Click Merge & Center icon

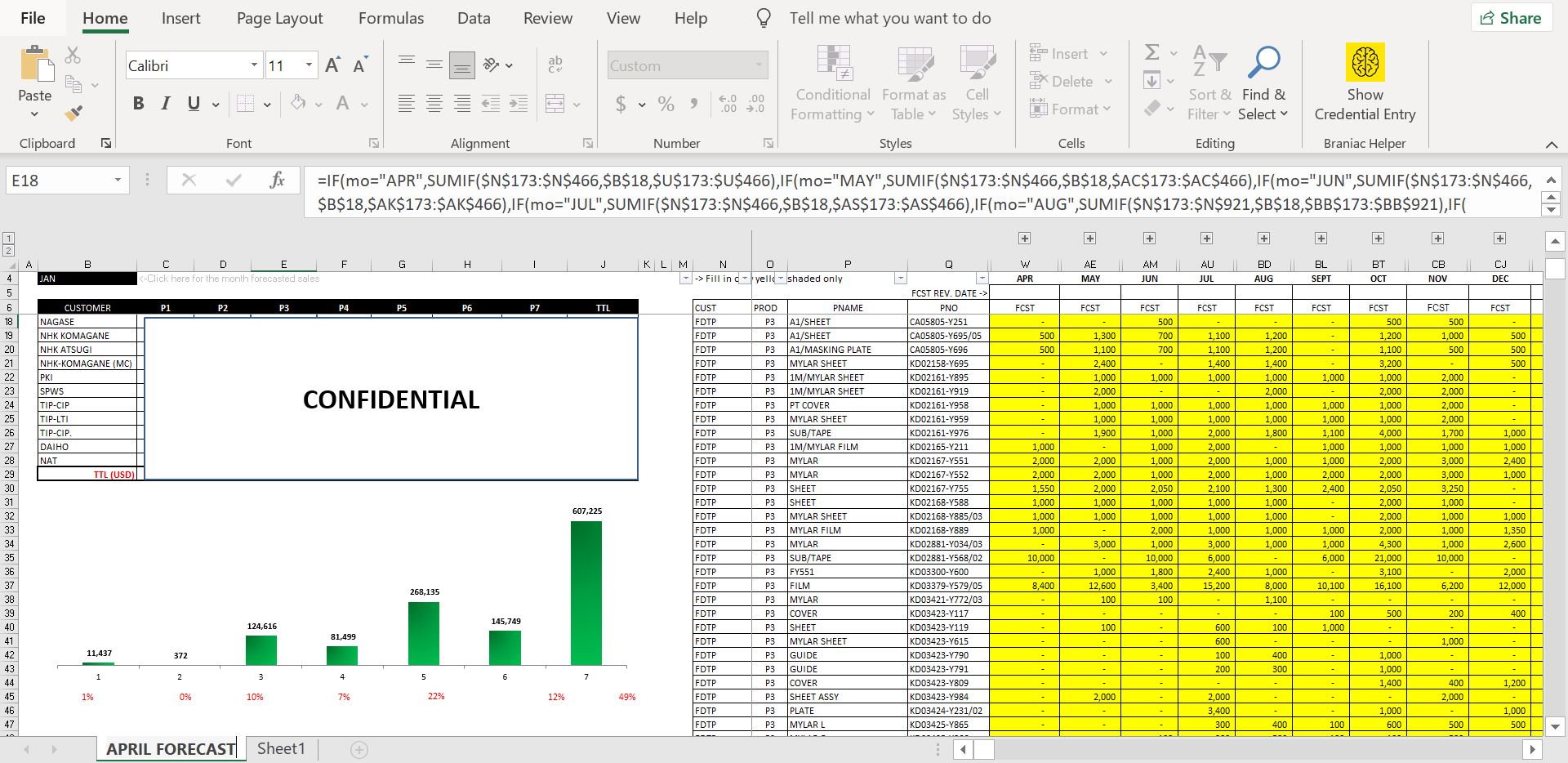click(x=555, y=103)
